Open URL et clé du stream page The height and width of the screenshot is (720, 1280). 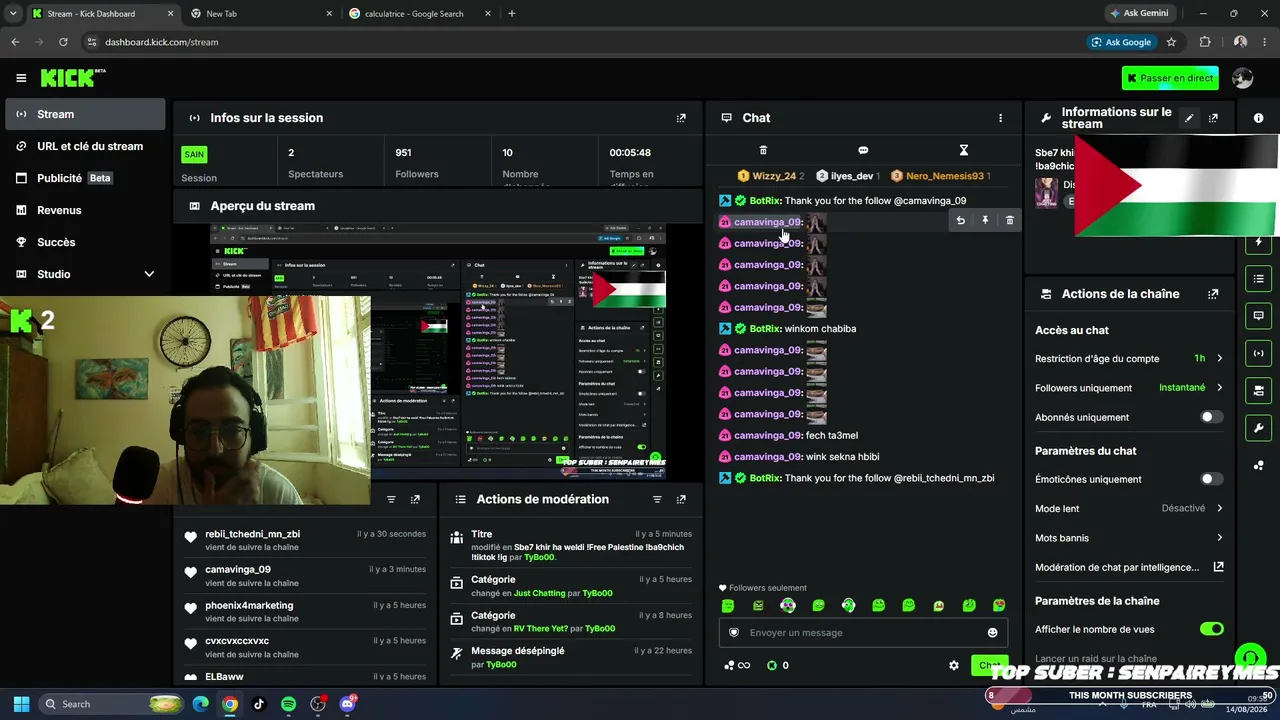tap(85, 146)
